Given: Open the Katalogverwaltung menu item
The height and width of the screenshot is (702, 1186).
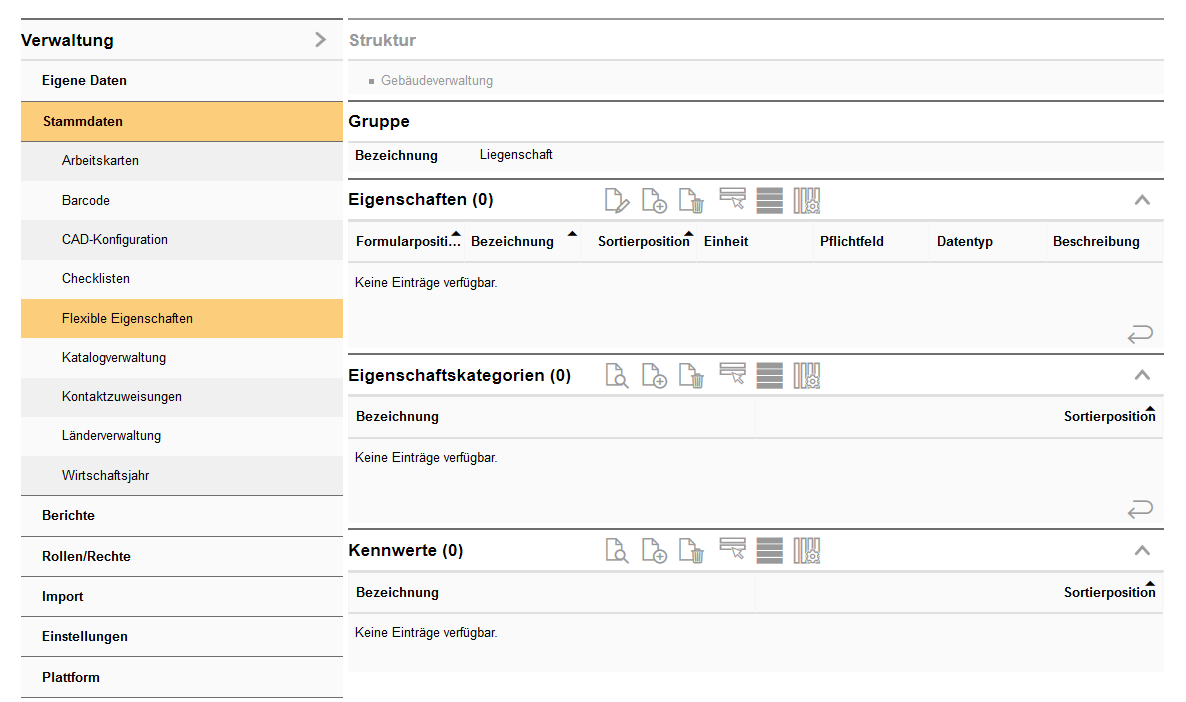Looking at the screenshot, I should pos(114,357).
